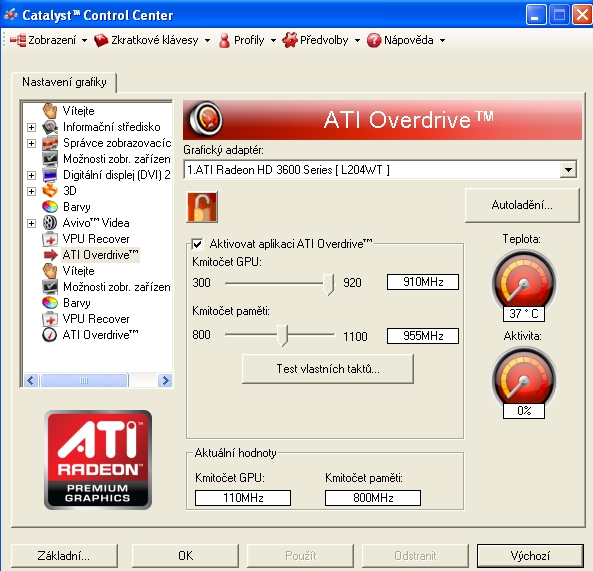Click the tree panel scroll right arrow
The image size is (593, 571).
(165, 380)
